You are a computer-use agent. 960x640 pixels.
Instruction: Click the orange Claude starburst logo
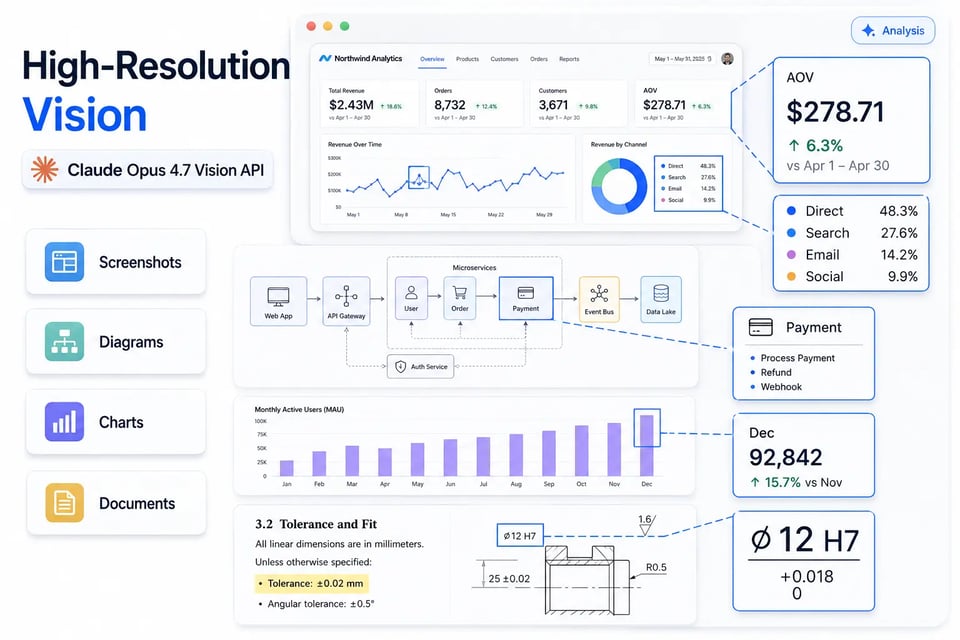pyautogui.click(x=45, y=170)
